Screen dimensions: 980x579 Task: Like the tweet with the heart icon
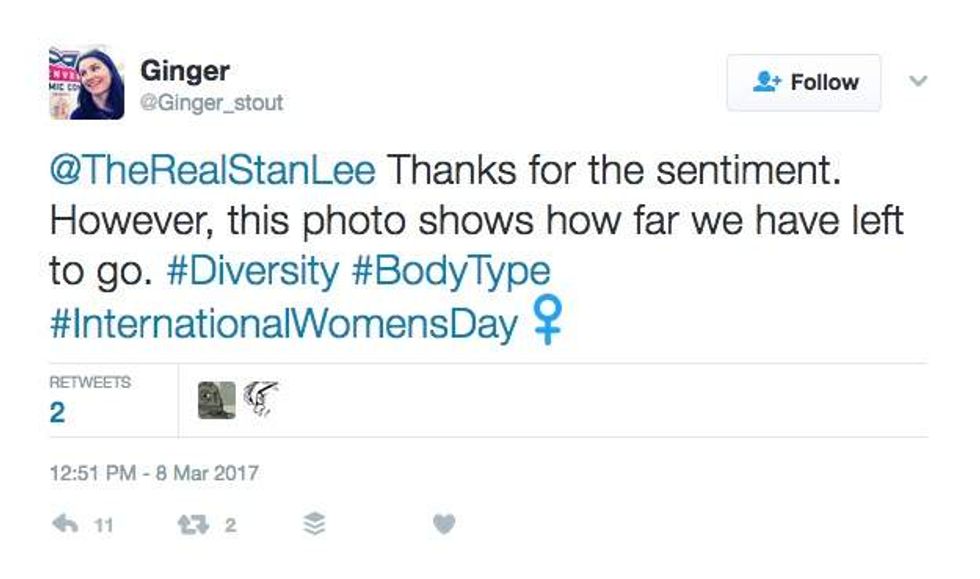[x=445, y=524]
